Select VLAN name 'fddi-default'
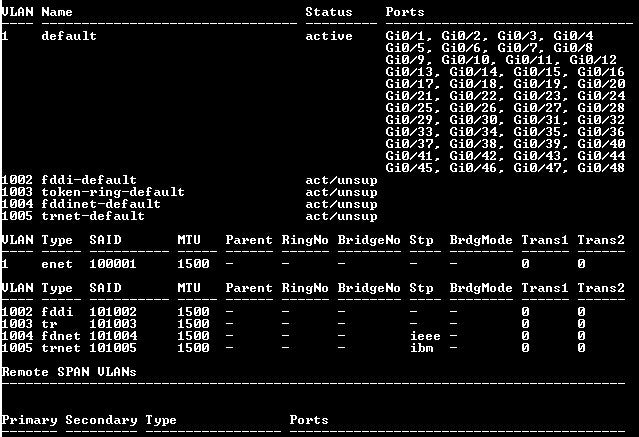Image resolution: width=639 pixels, height=437 pixels. 89,180
